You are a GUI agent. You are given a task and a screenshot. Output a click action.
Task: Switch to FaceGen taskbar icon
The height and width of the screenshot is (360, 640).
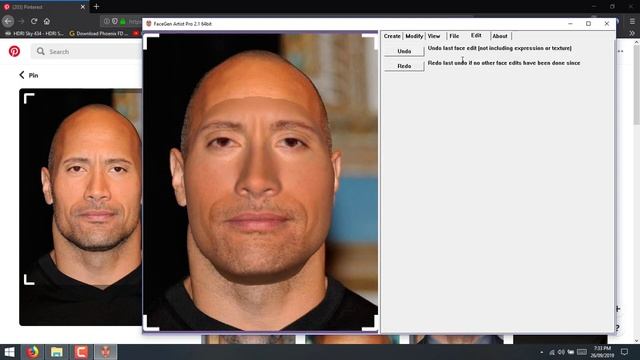(105, 352)
